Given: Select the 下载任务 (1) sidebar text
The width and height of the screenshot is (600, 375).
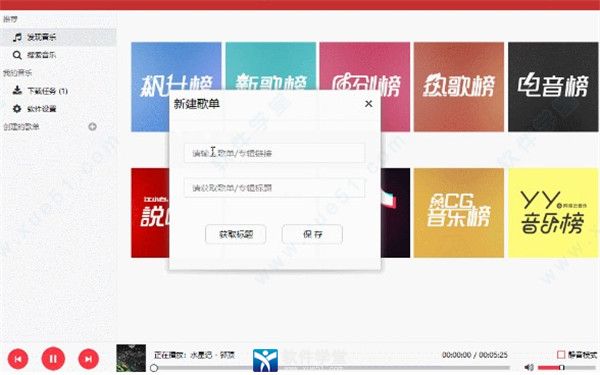Looking at the screenshot, I should click(47, 91).
